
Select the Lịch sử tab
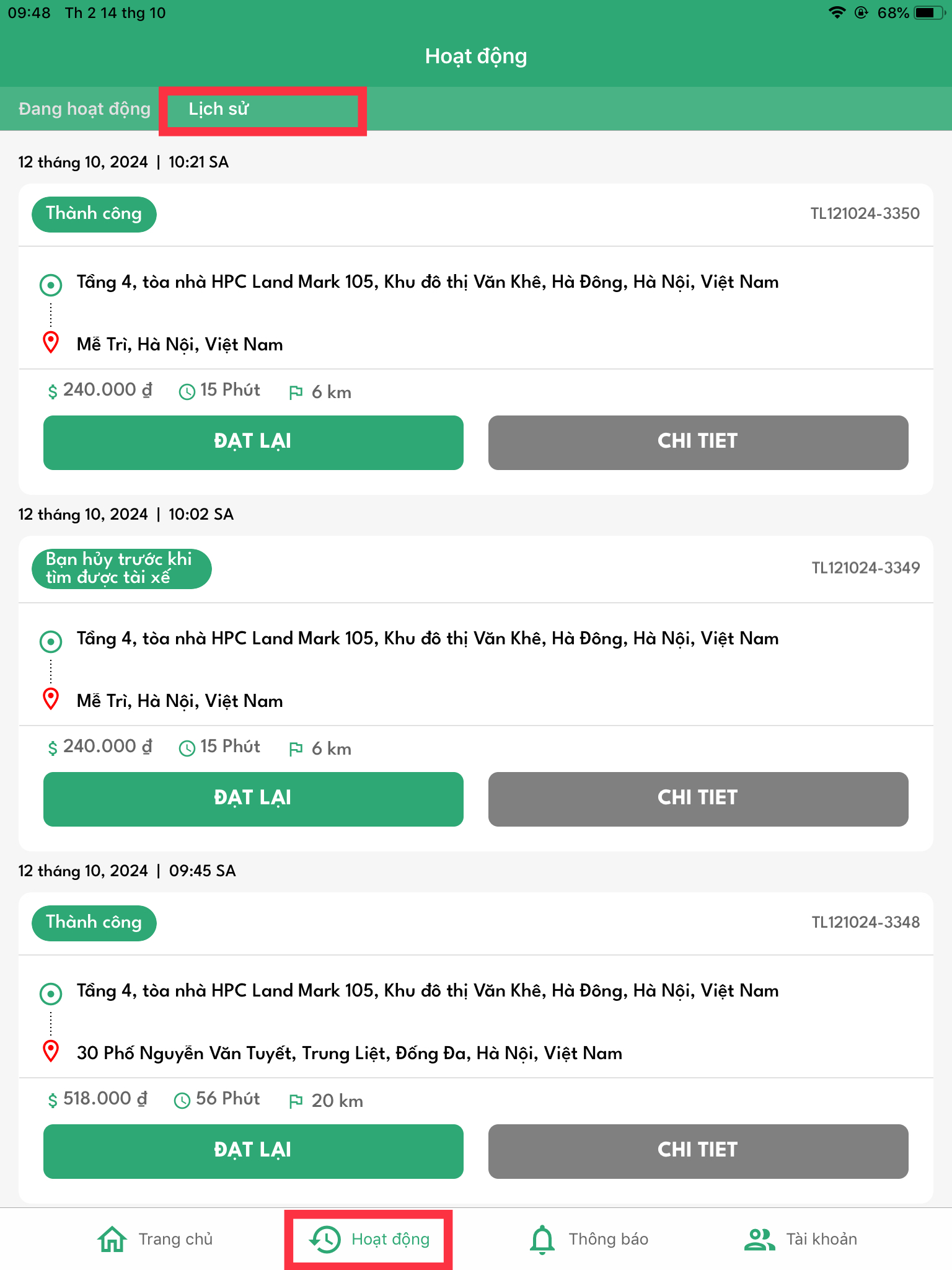pos(219,109)
